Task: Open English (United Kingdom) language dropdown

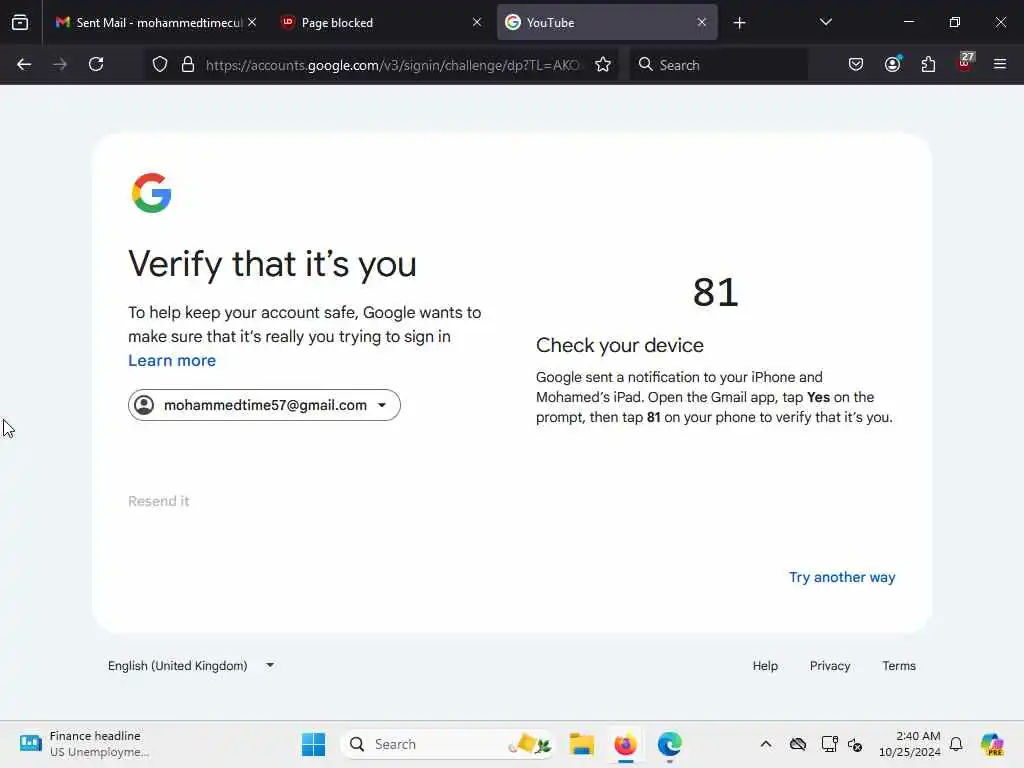Action: pyautogui.click(x=191, y=665)
